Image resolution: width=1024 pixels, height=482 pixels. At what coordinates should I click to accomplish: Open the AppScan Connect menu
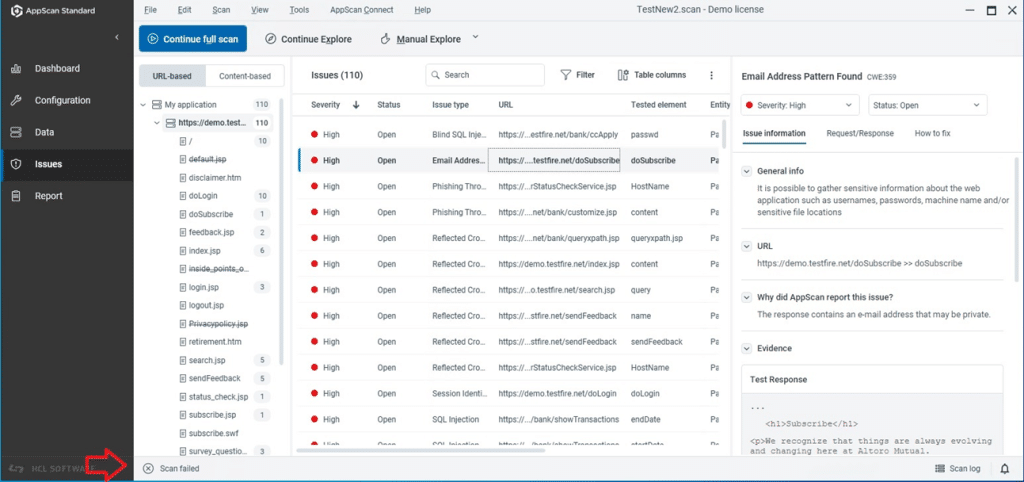(x=362, y=10)
